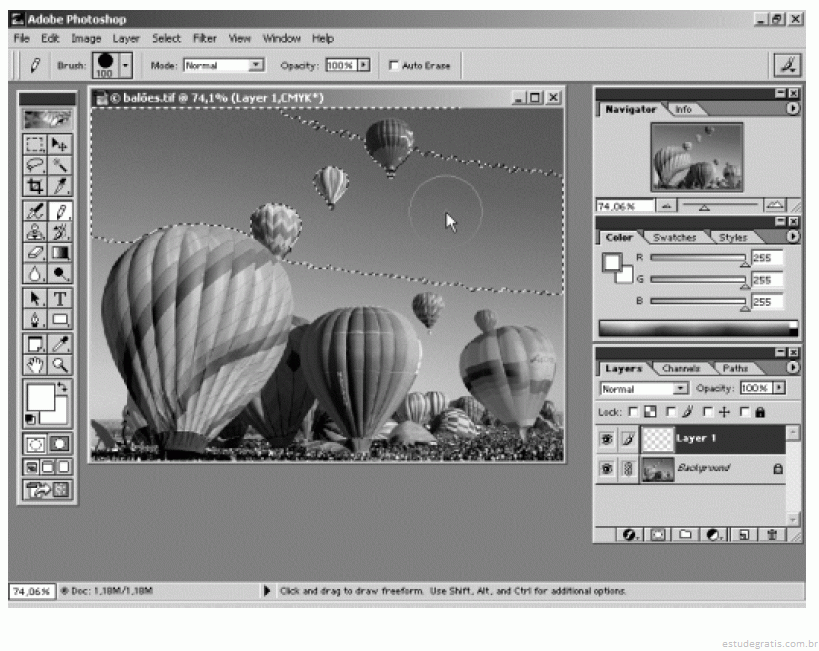This screenshot has width=819, height=651.
Task: Swap foreground and background colors
Action: [x=62, y=387]
